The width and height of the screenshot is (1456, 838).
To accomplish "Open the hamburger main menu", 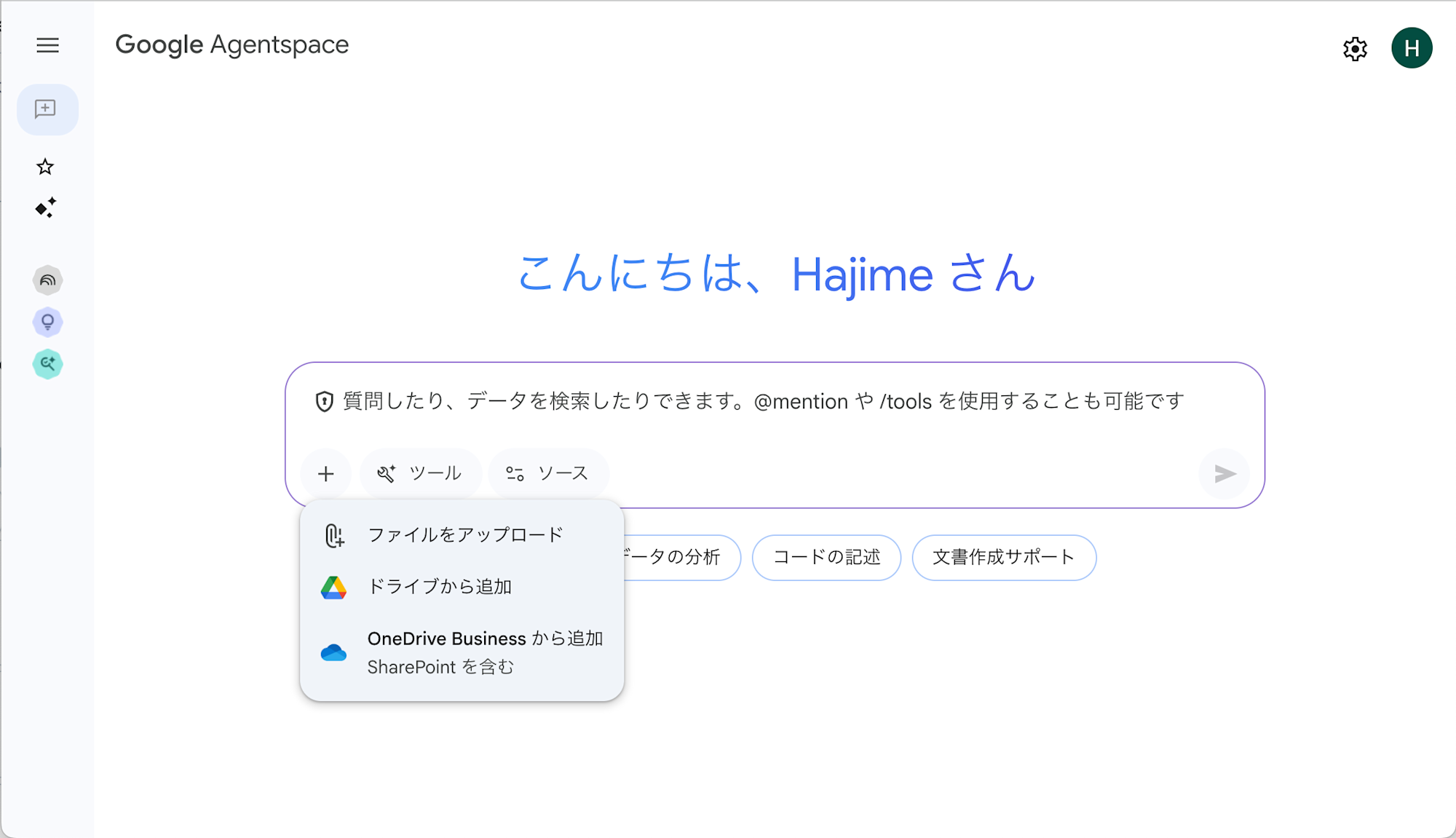I will (x=47, y=45).
